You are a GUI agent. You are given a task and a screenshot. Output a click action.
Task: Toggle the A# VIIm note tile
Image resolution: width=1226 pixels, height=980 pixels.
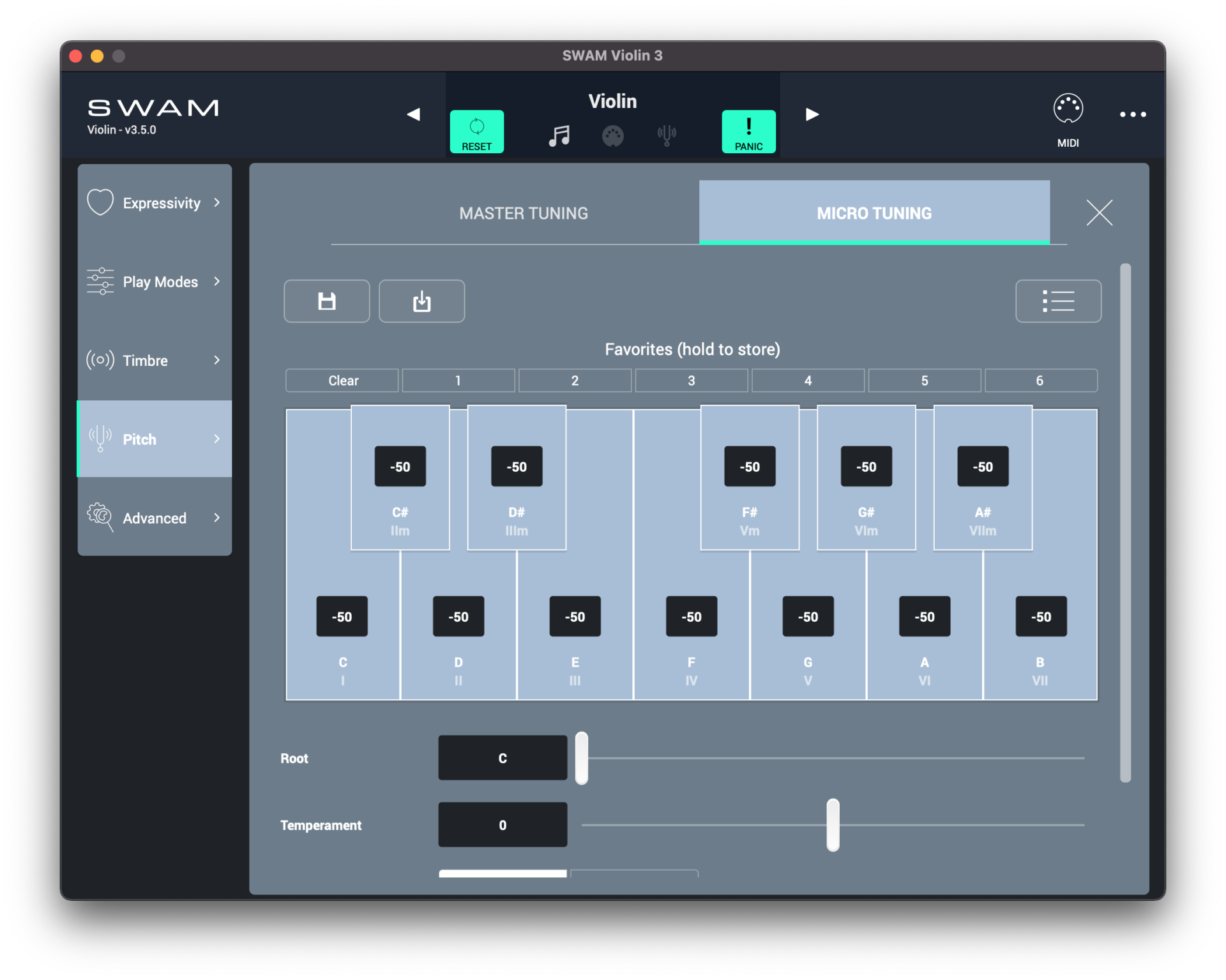click(x=983, y=479)
